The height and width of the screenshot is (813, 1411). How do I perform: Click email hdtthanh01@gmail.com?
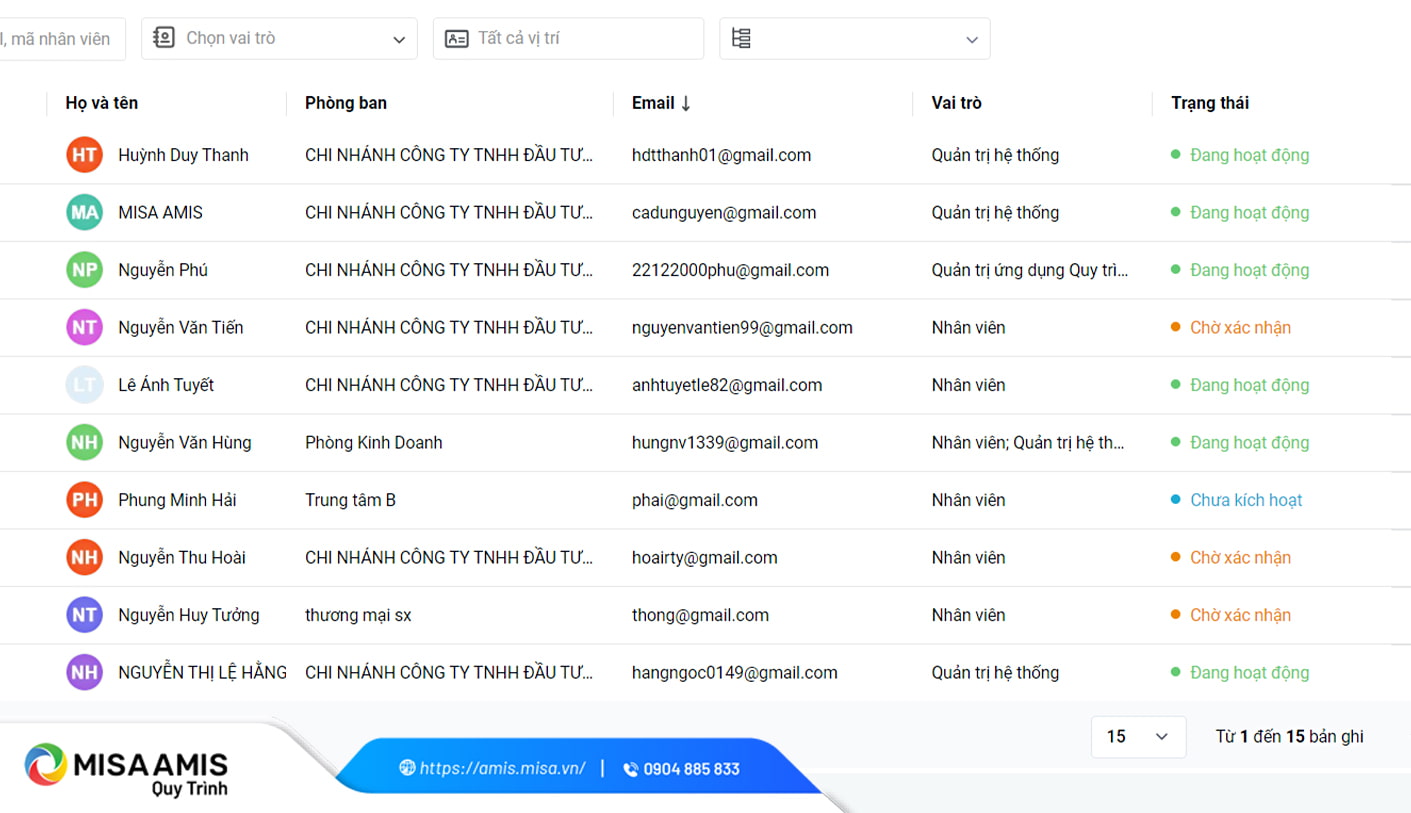click(721, 155)
